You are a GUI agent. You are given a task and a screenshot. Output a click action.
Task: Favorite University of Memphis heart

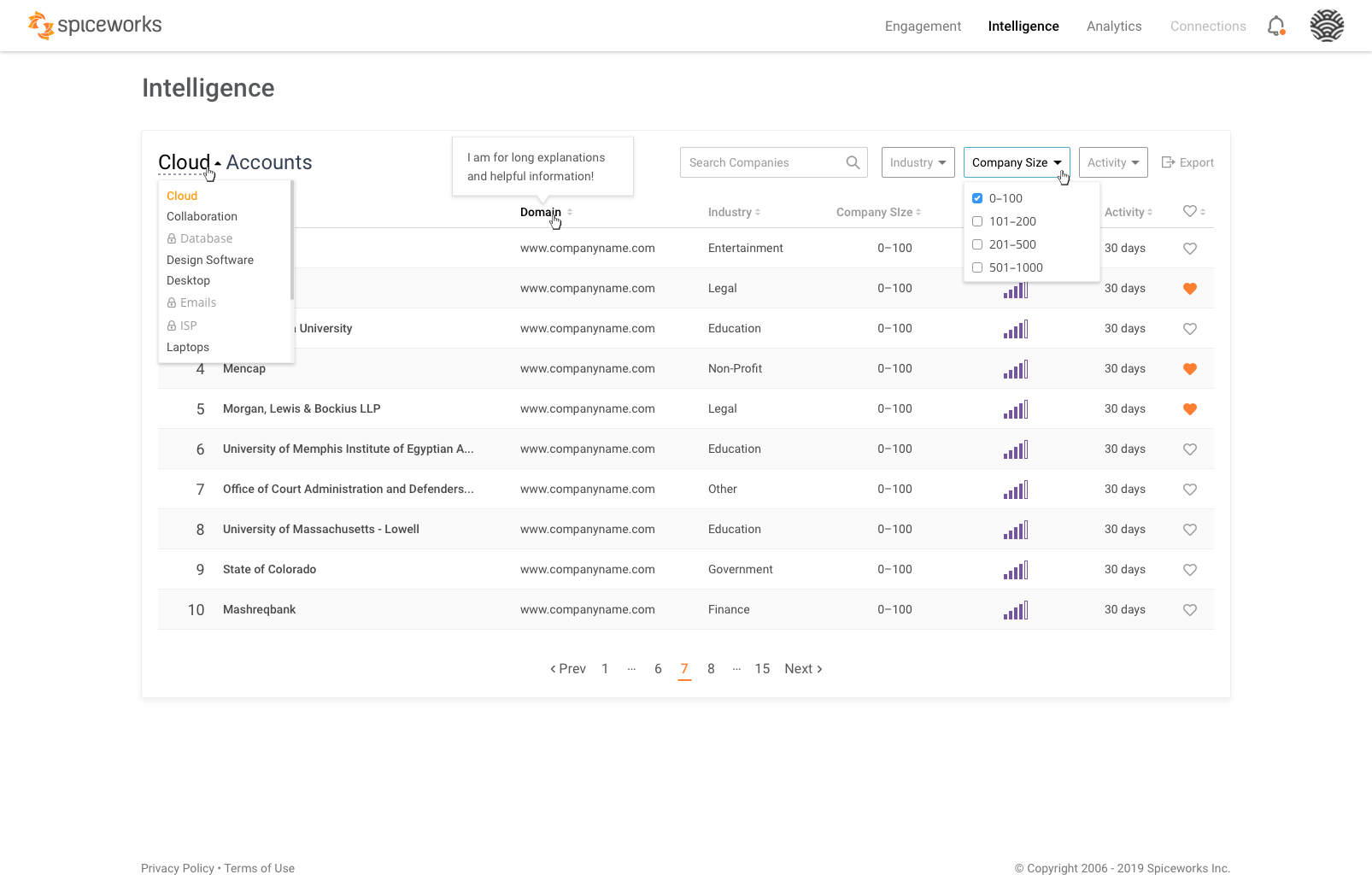pos(1190,449)
